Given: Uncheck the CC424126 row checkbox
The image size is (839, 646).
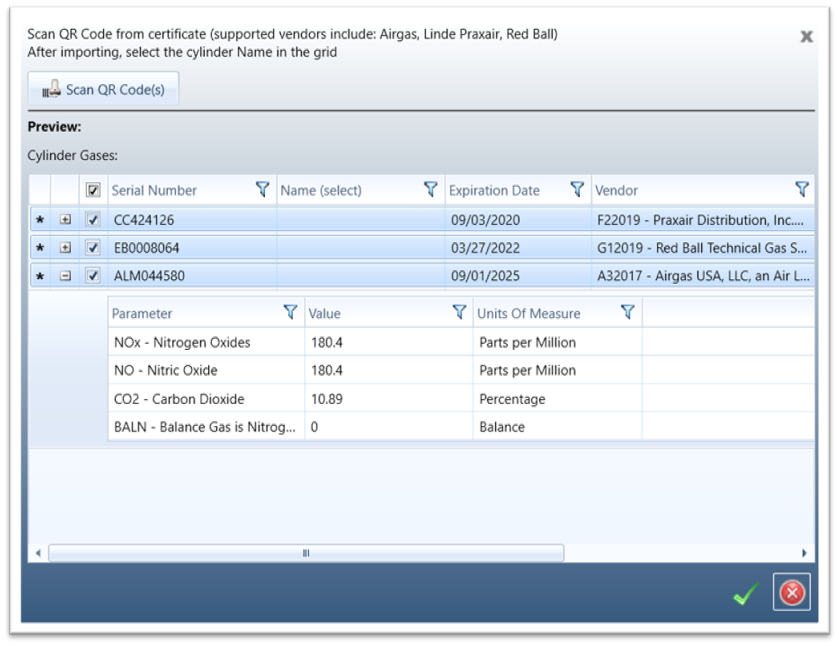Looking at the screenshot, I should point(93,219).
